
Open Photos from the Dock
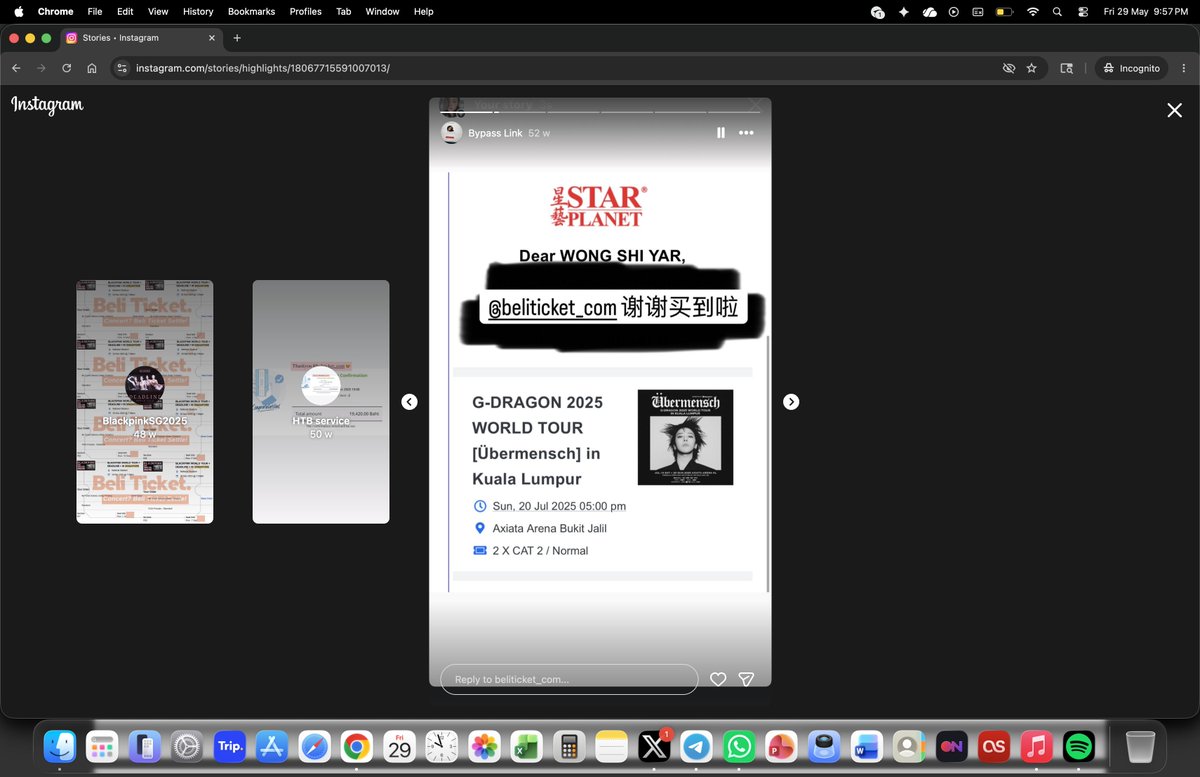pyautogui.click(x=485, y=746)
